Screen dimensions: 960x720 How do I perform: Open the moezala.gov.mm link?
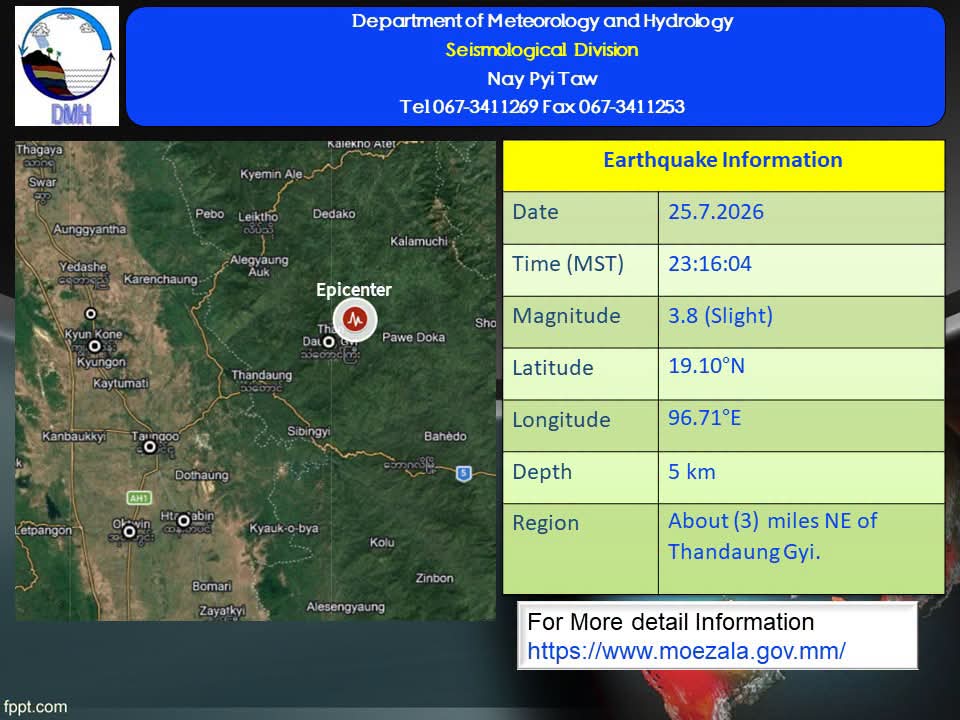coord(686,651)
